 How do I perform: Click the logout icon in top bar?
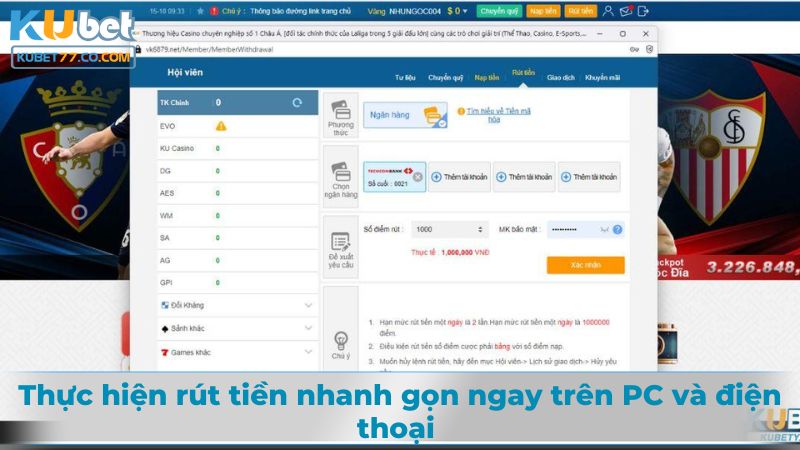coord(642,11)
